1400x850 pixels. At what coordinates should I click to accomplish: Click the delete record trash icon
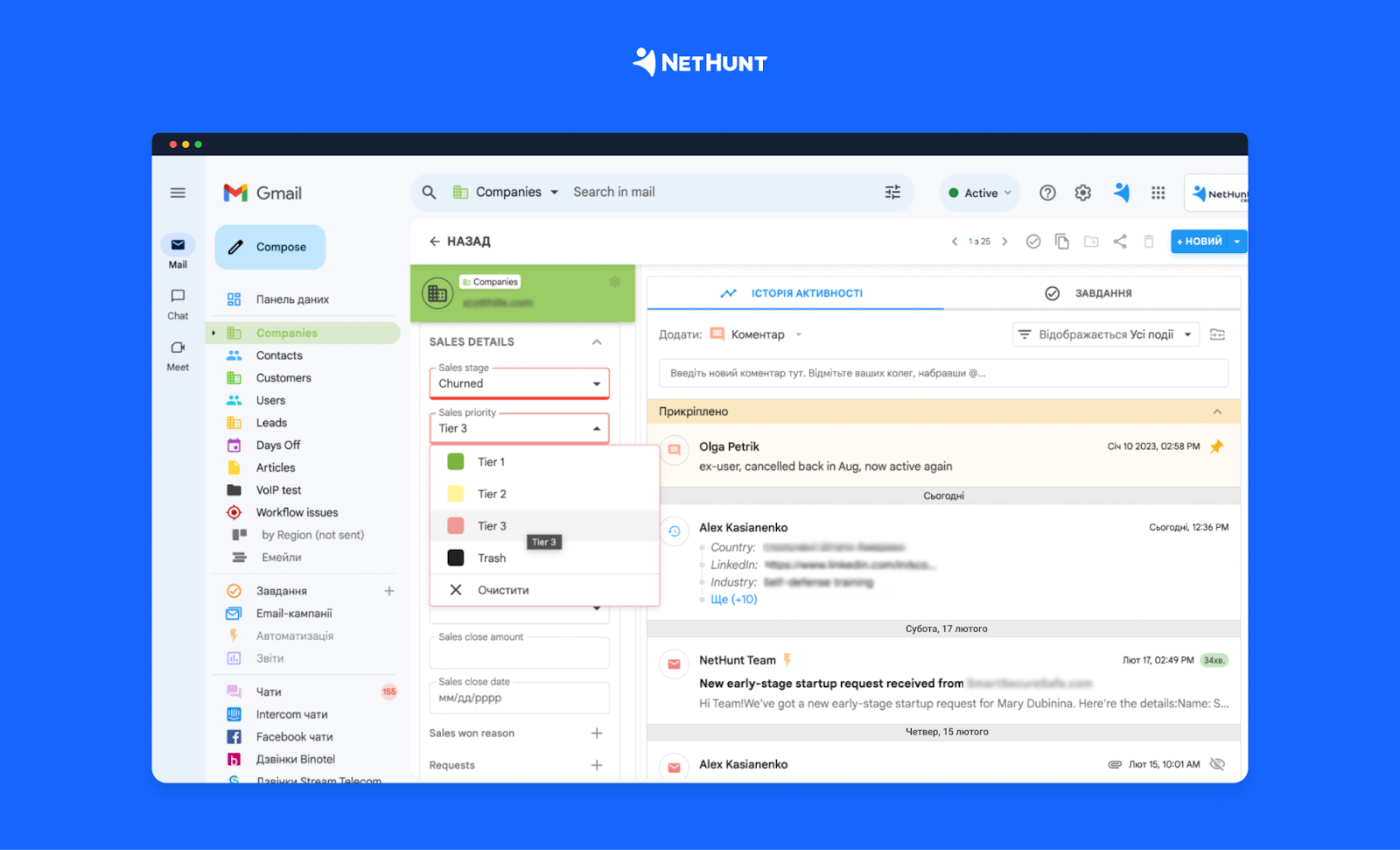tap(1149, 242)
